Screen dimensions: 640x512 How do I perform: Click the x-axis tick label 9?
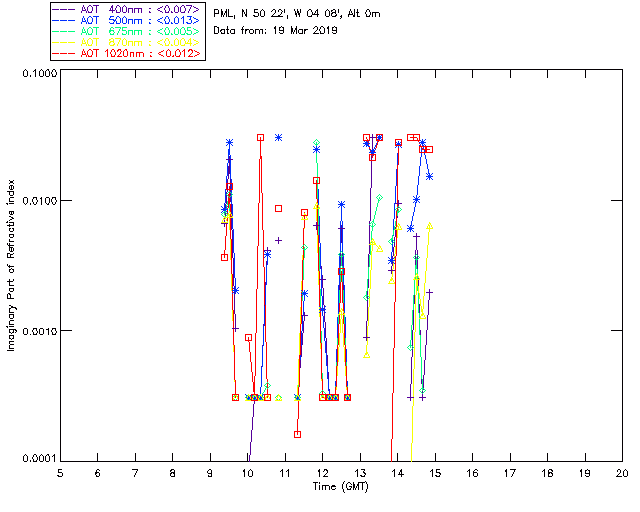210,473
